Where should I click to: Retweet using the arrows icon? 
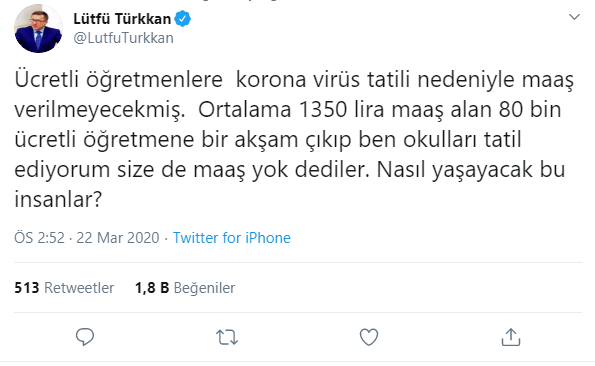(227, 337)
